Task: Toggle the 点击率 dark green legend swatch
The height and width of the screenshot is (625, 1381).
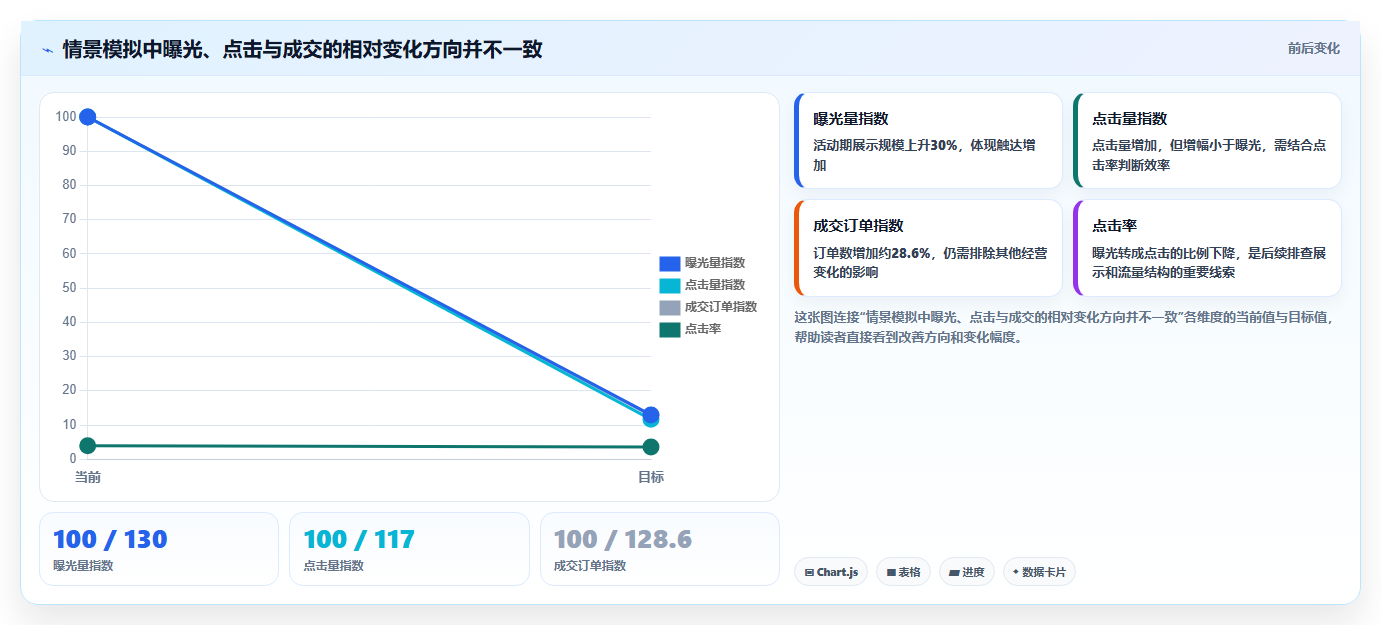Action: 670,330
